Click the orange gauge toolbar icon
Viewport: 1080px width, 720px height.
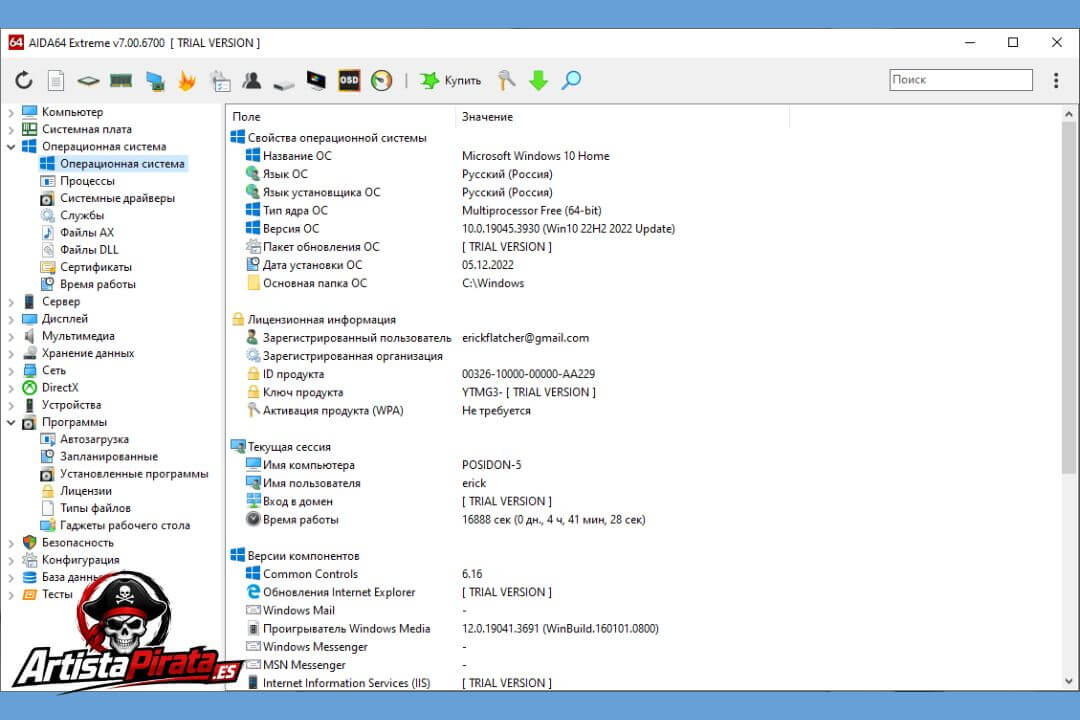[x=382, y=81]
